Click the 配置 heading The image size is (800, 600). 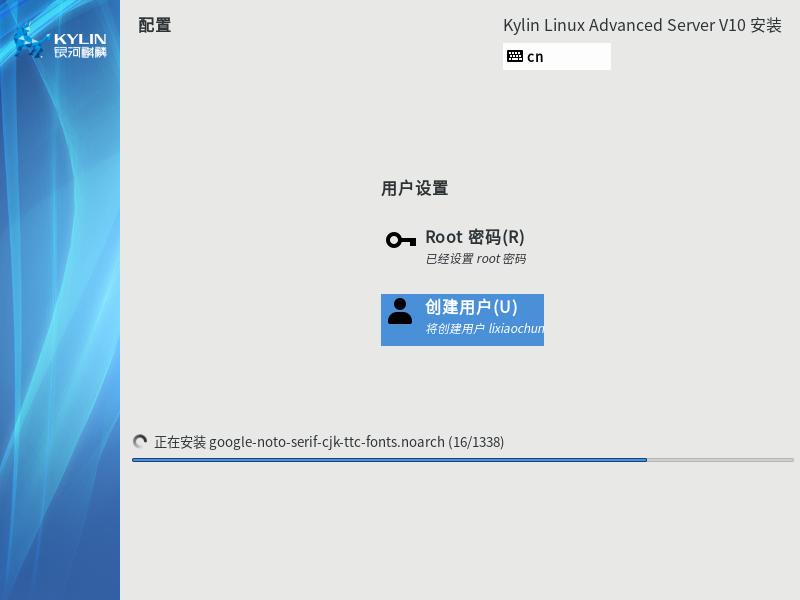[155, 25]
